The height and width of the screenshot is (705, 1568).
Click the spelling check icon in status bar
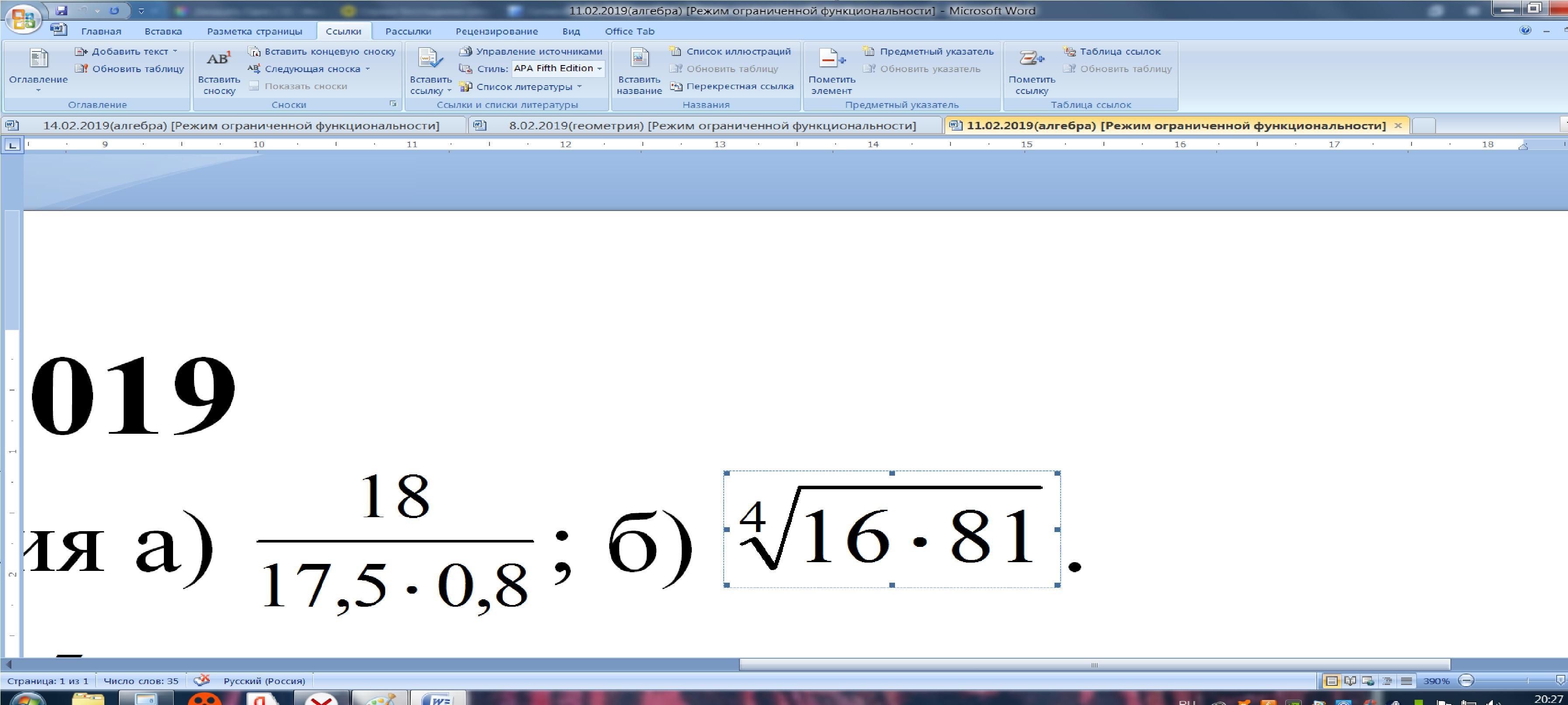(201, 681)
